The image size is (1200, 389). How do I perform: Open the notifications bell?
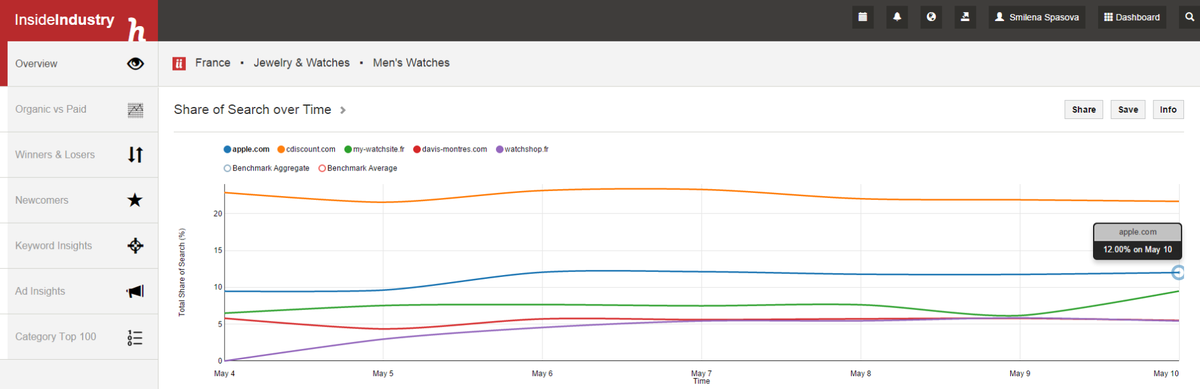(897, 17)
